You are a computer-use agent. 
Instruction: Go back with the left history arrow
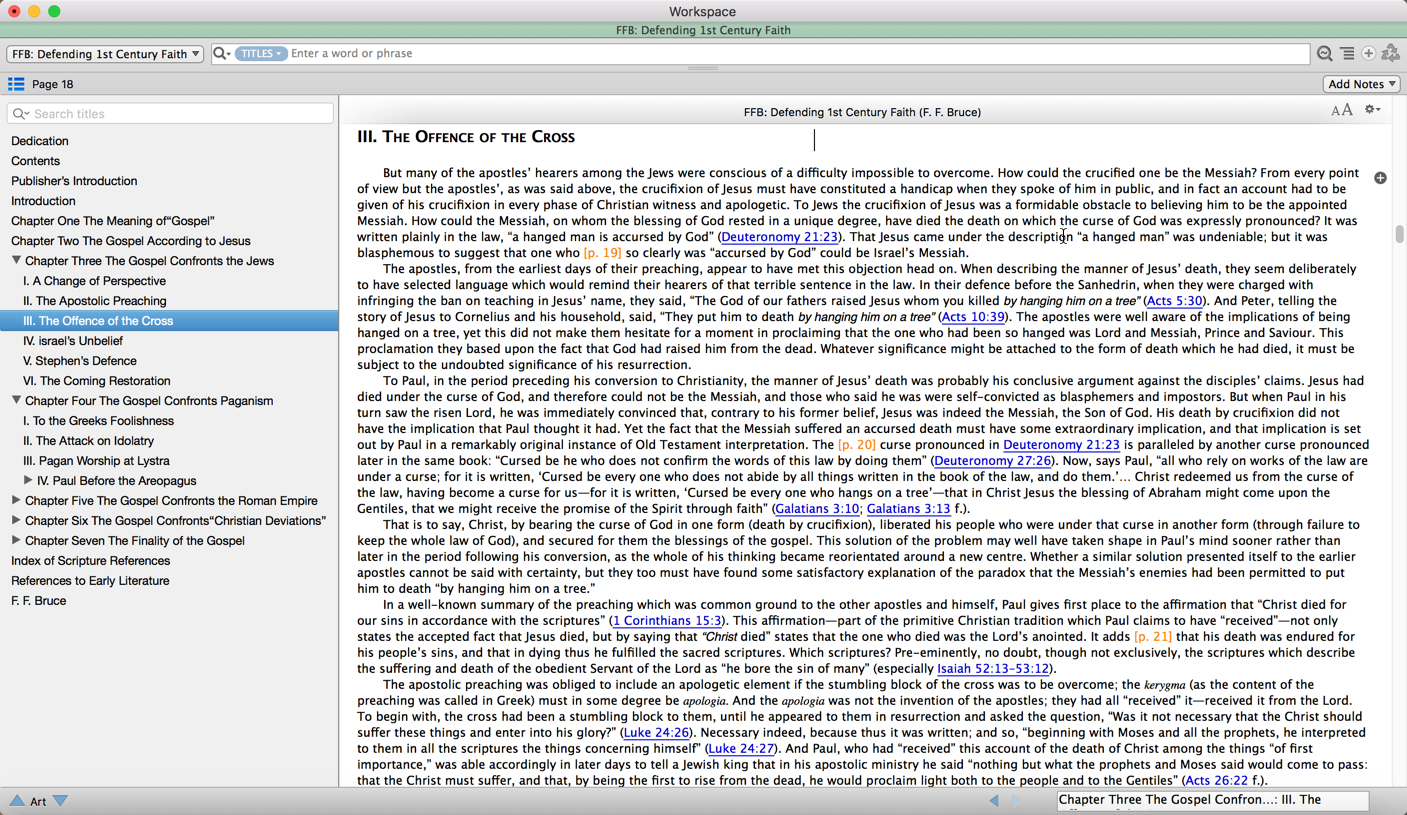(x=994, y=800)
